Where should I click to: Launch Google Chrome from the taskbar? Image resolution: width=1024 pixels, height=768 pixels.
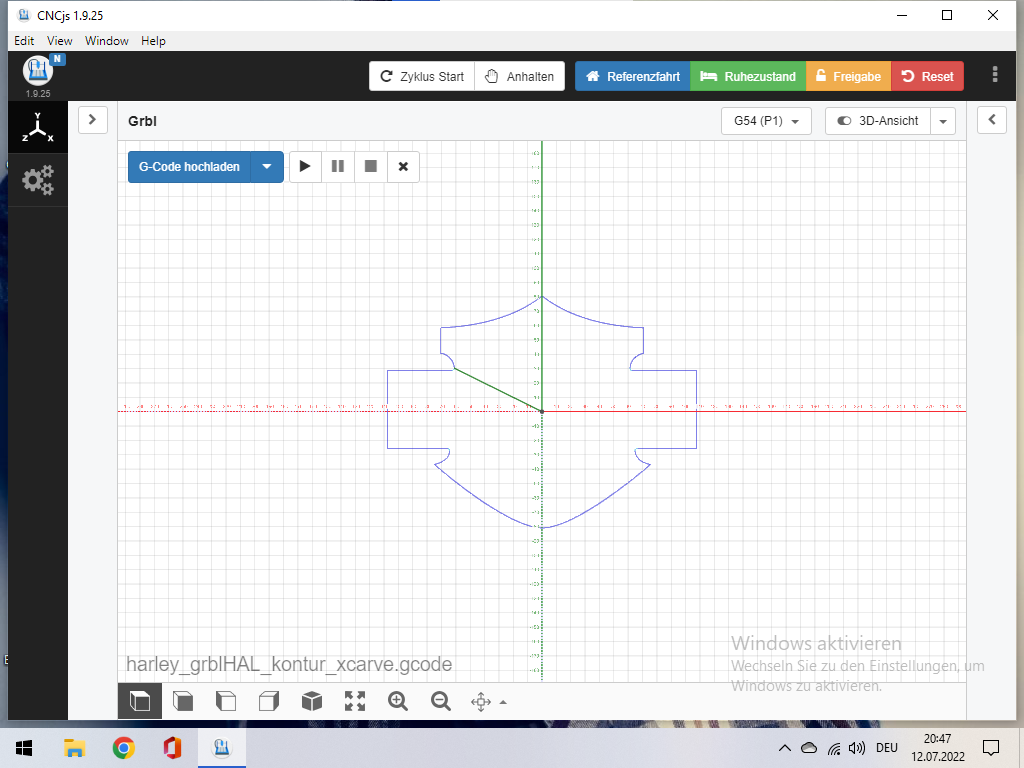pyautogui.click(x=123, y=748)
